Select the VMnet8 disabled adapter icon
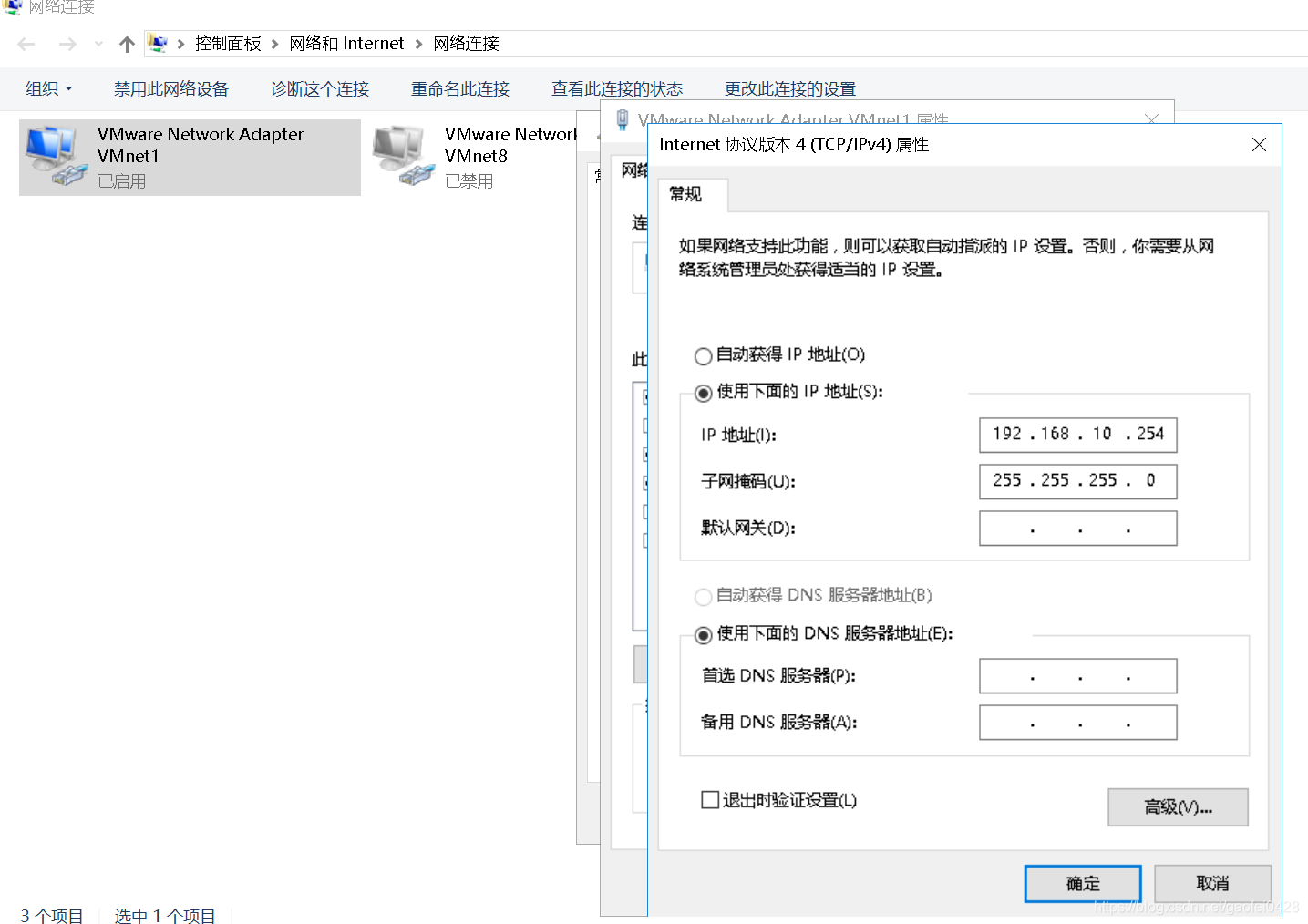Viewport: 1308px width, 924px height. (402, 157)
